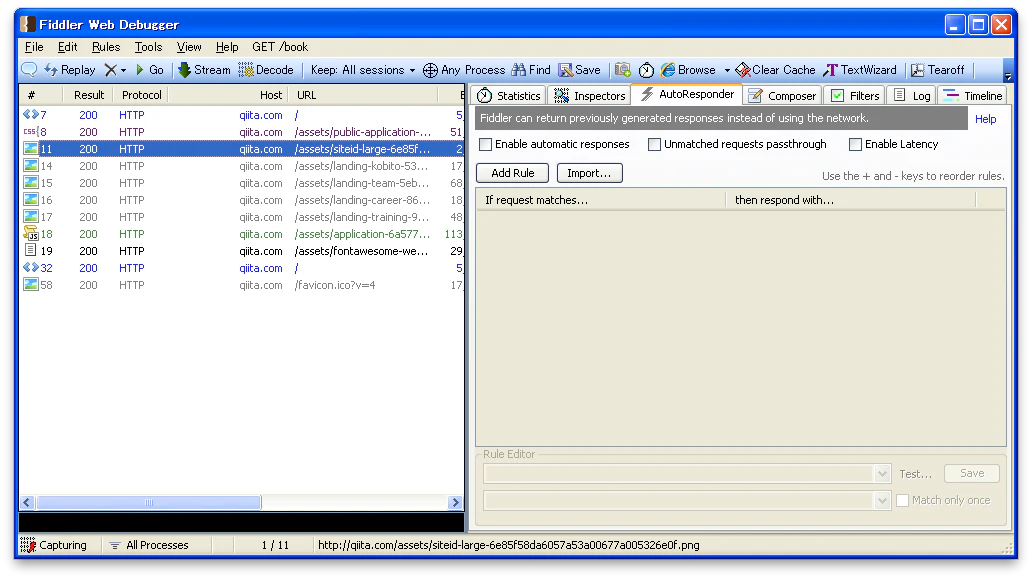Sort sessions by Protocol column
Image resolution: width=1032 pixels, height=579 pixels.
click(141, 95)
